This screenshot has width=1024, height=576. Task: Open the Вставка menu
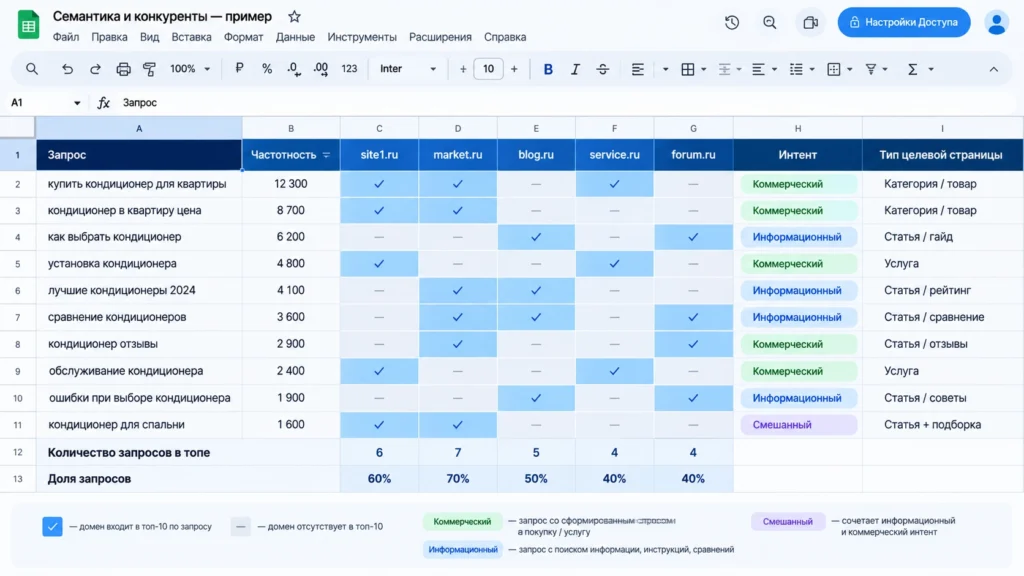tap(191, 37)
